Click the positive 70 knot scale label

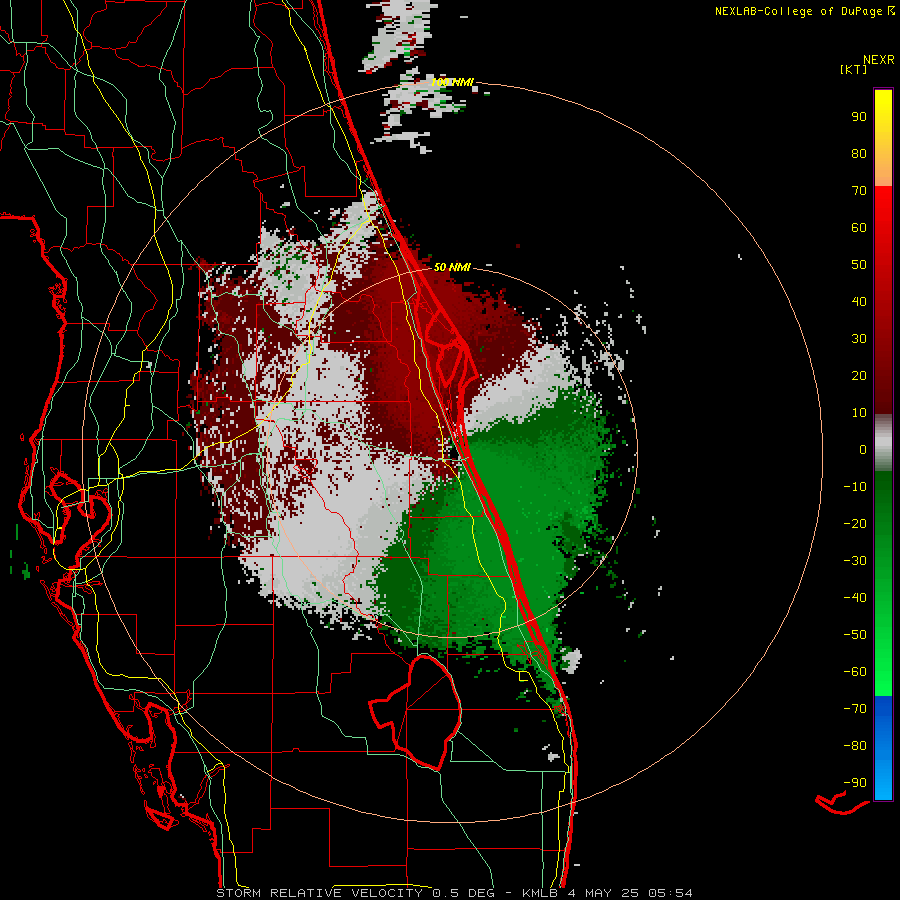tap(859, 191)
